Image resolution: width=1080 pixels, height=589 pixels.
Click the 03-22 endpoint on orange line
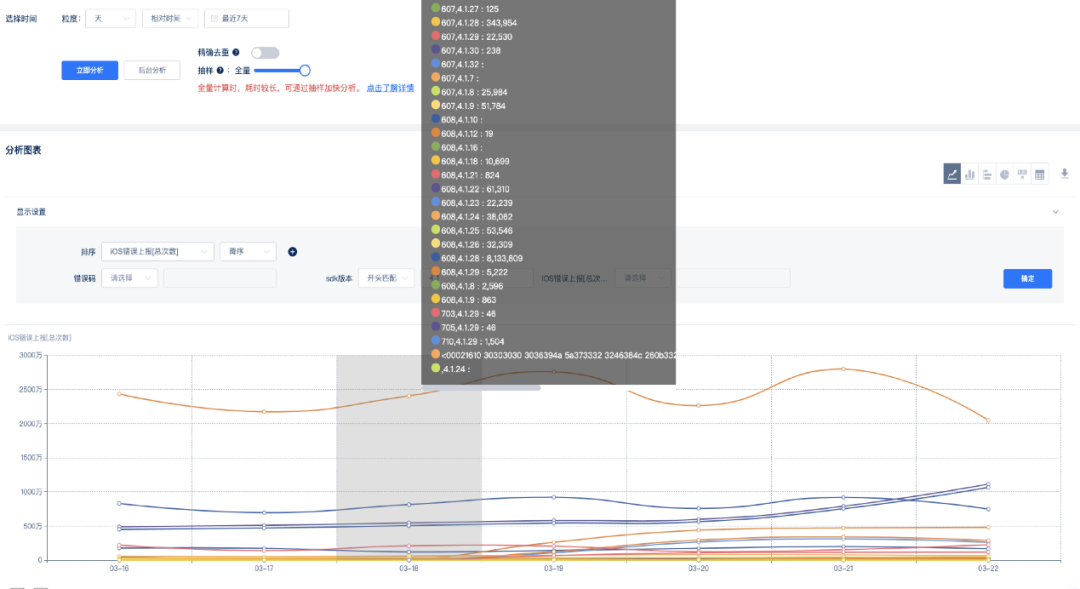988,420
